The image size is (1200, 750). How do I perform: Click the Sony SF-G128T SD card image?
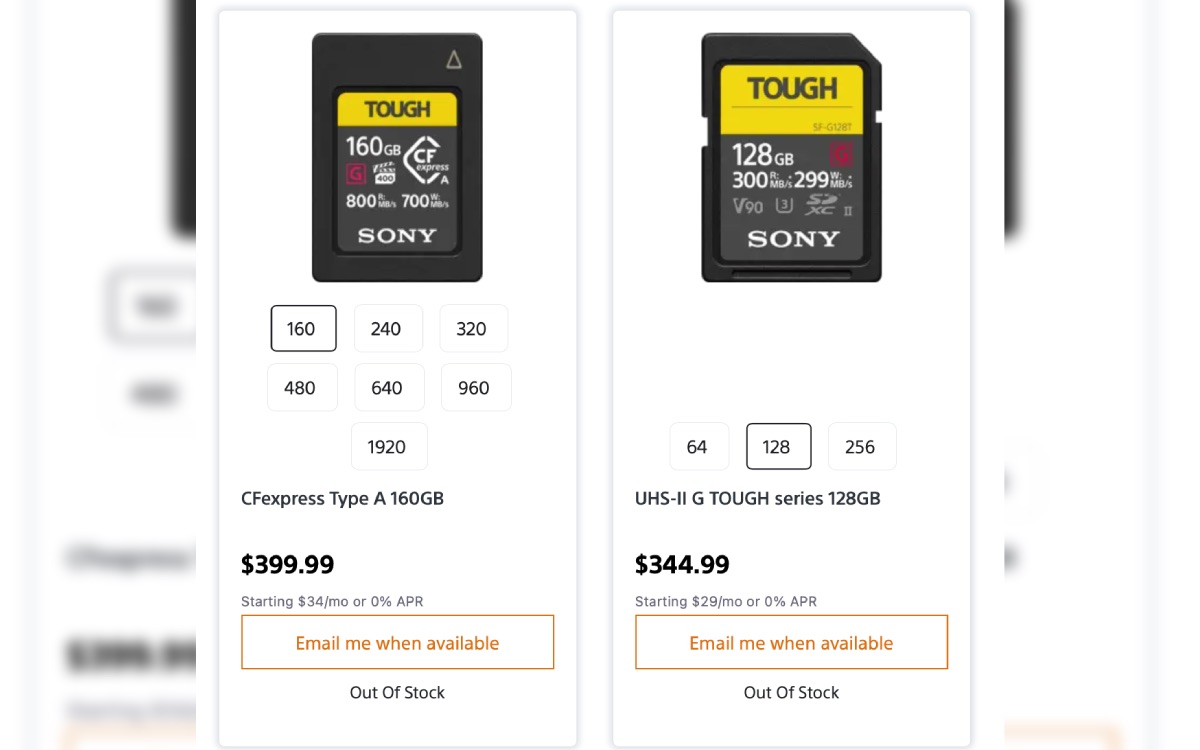point(791,157)
